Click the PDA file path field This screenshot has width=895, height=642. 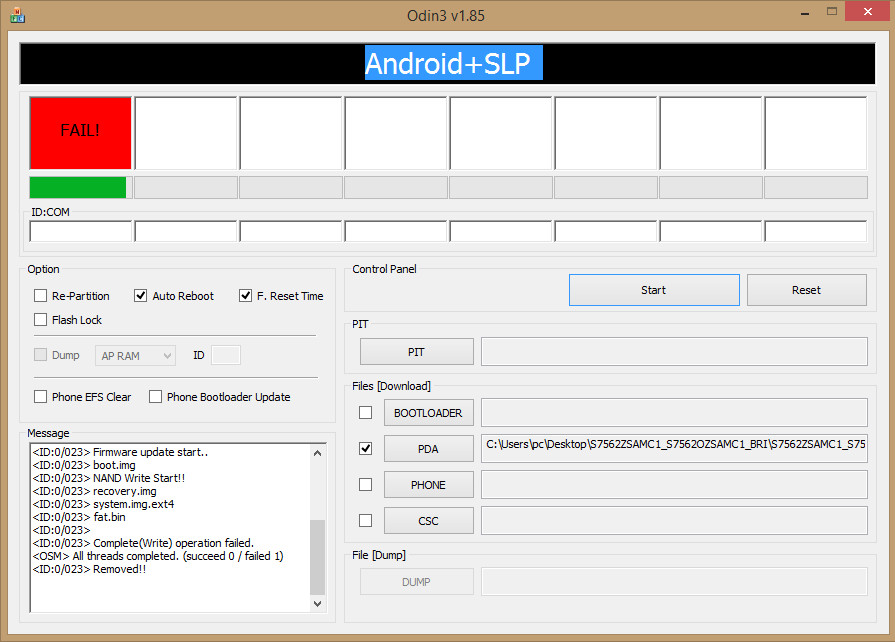[674, 449]
